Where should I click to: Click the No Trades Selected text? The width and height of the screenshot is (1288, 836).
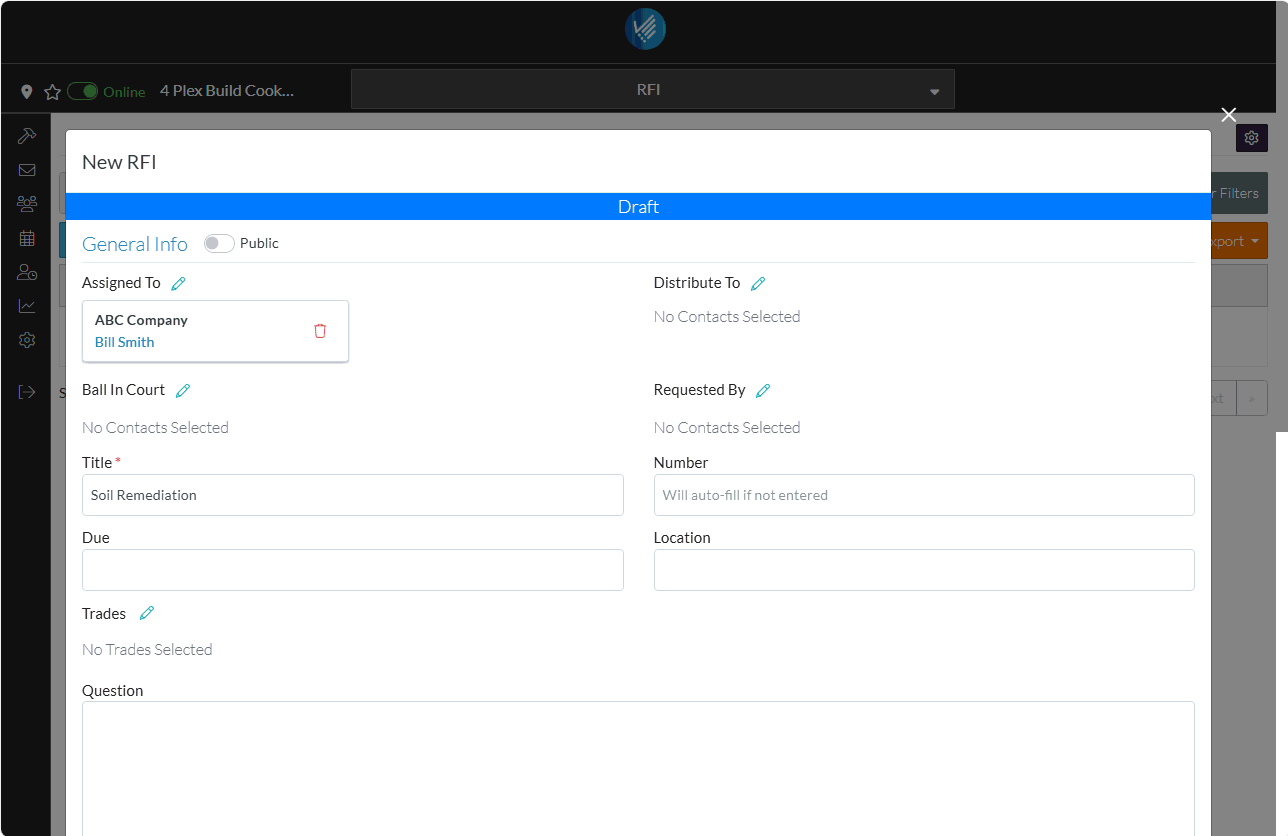147,650
